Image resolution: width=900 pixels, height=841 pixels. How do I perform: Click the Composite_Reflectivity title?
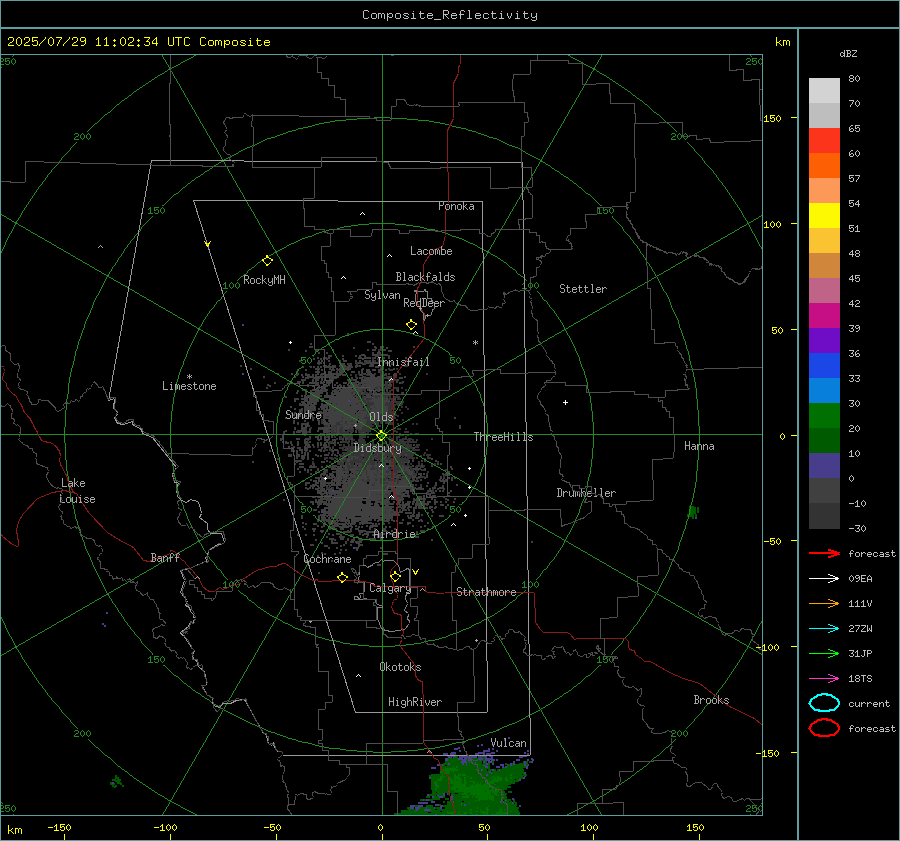450,15
